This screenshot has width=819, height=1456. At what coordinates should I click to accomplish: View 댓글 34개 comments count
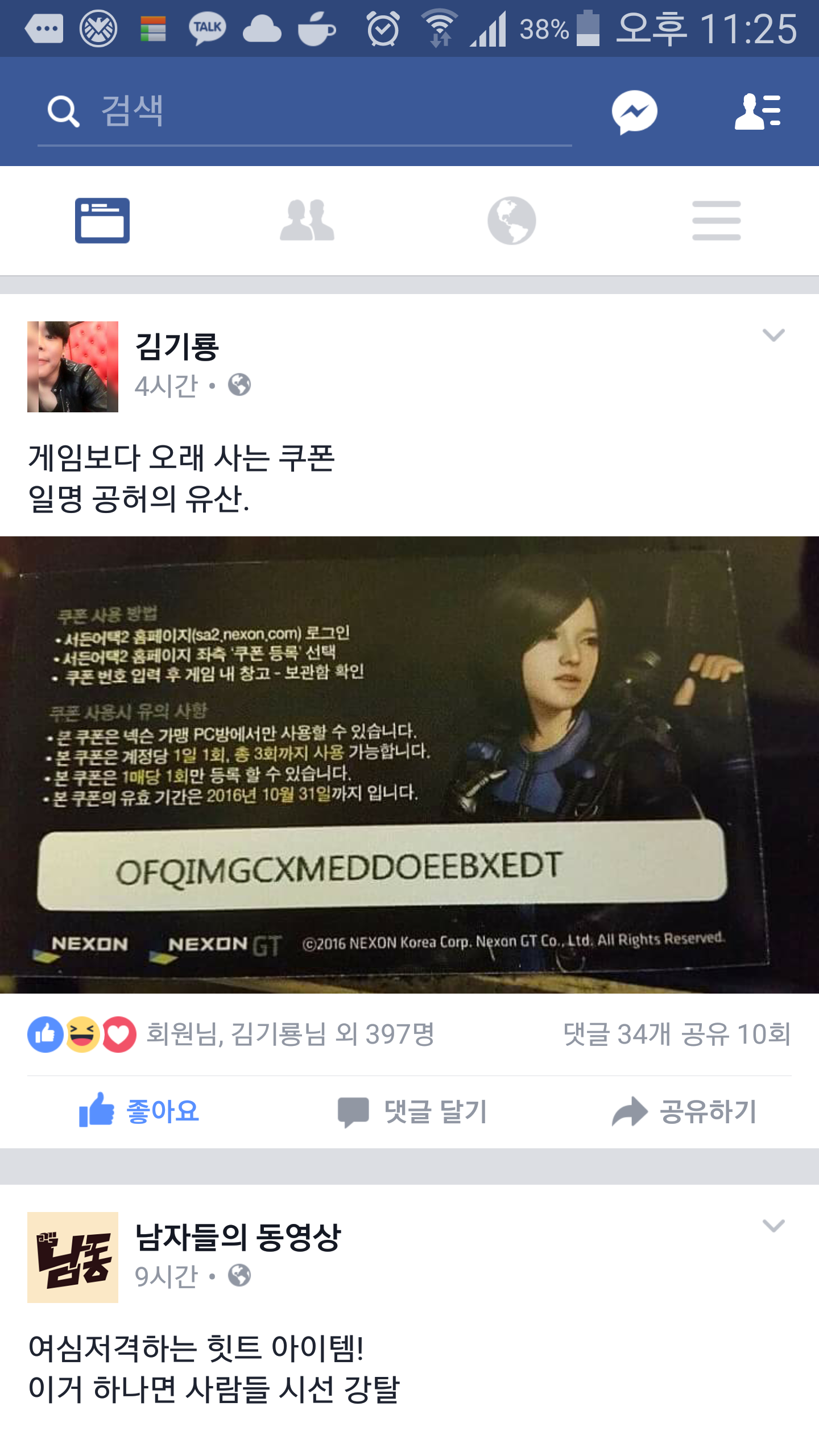pos(617,1034)
